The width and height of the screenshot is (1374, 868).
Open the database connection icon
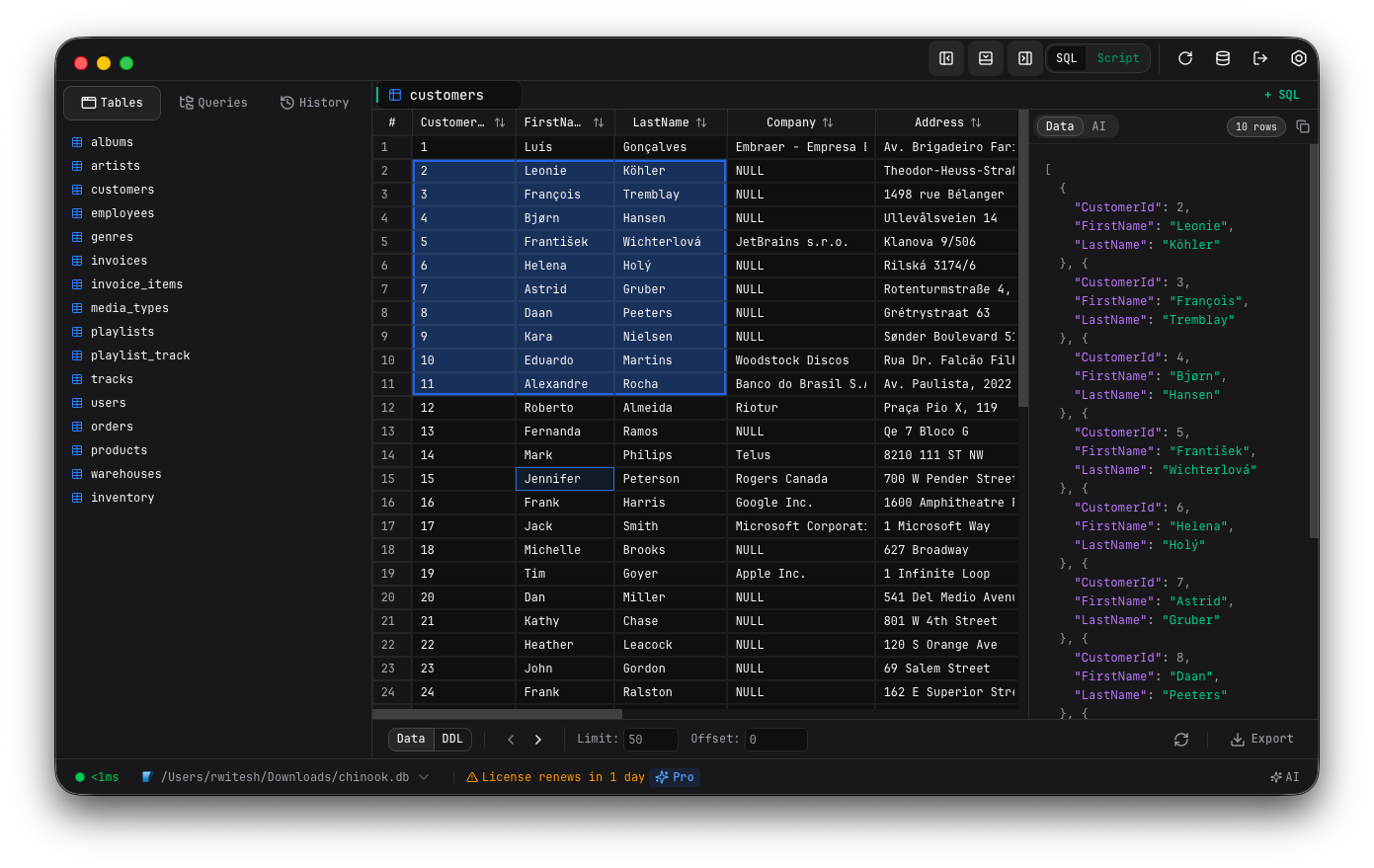(1222, 58)
